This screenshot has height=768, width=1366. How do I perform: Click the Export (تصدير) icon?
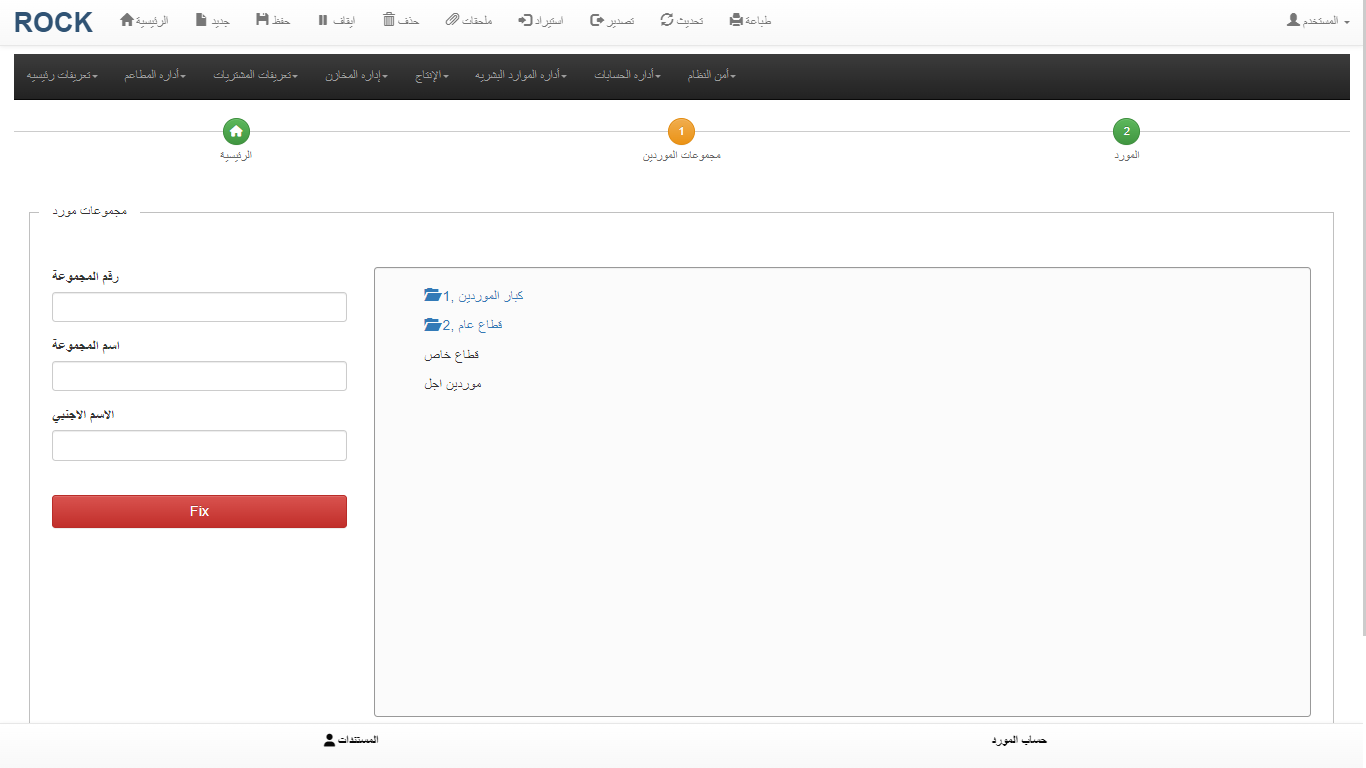tap(597, 20)
